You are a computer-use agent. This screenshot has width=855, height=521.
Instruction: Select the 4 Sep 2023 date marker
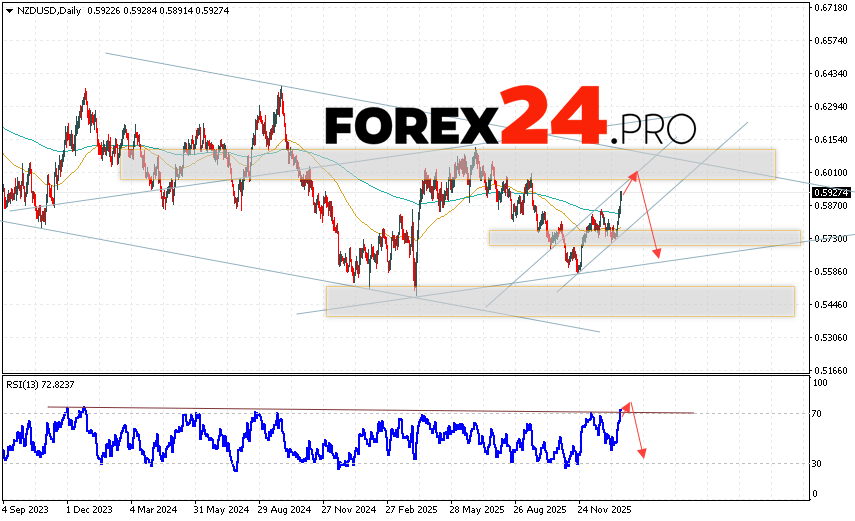point(27,508)
